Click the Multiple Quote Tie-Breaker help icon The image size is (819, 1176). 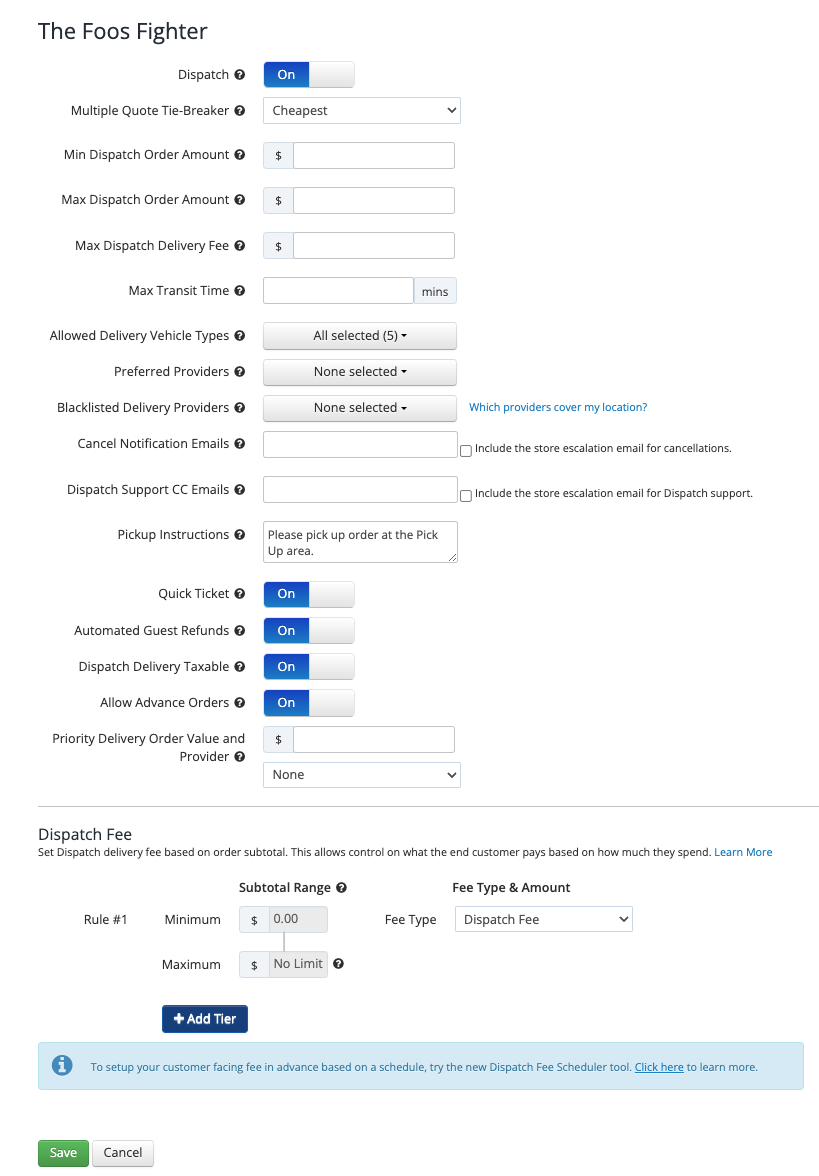point(241,110)
